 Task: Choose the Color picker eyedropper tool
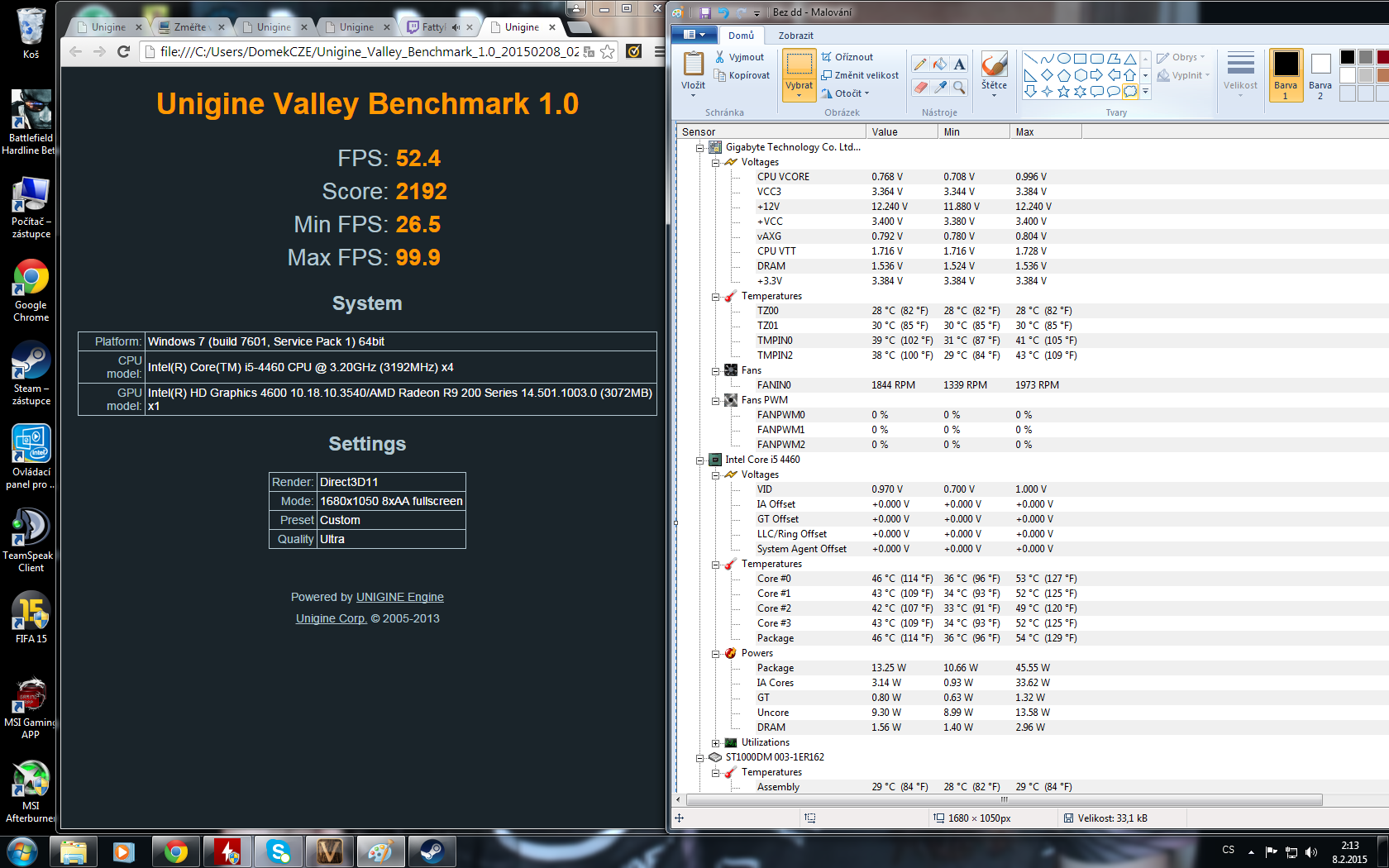[940, 87]
